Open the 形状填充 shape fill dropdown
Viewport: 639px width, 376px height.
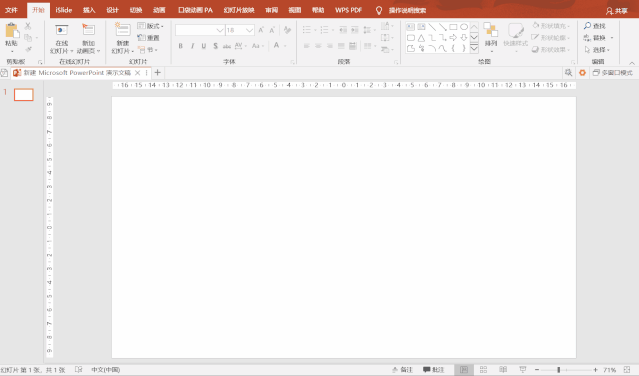pos(551,26)
